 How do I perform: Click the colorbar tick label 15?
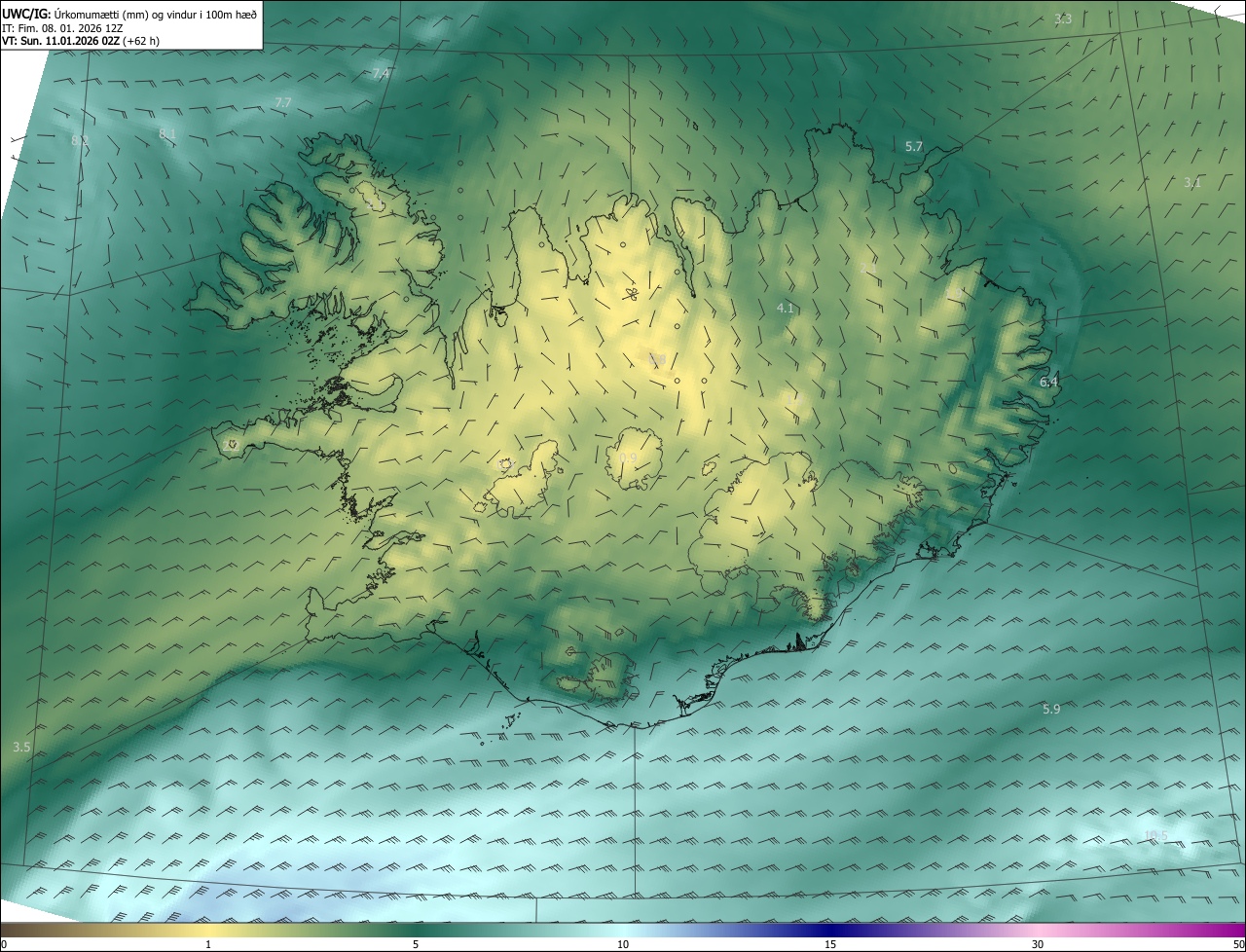(830, 944)
